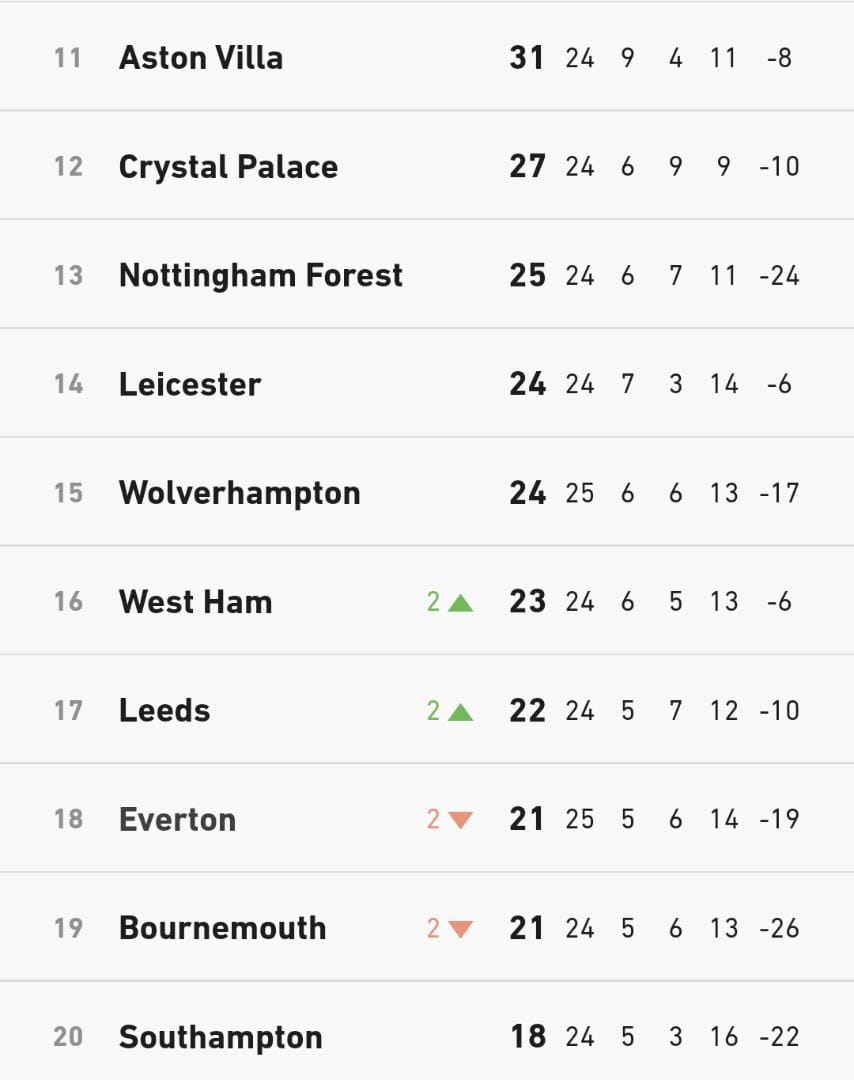Tap the West Ham team name
The height and width of the screenshot is (1080, 854).
pyautogui.click(x=196, y=602)
